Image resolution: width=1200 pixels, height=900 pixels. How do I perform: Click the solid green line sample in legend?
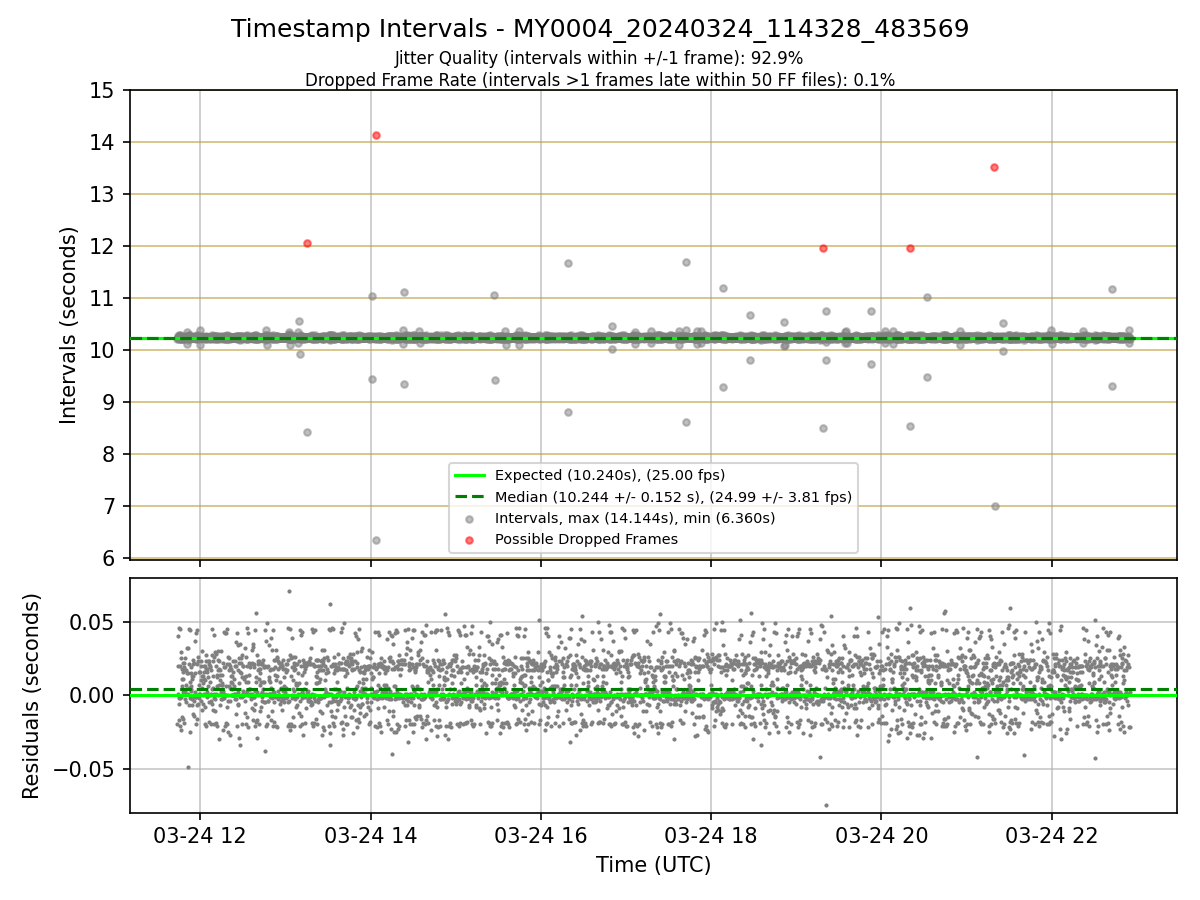point(470,476)
